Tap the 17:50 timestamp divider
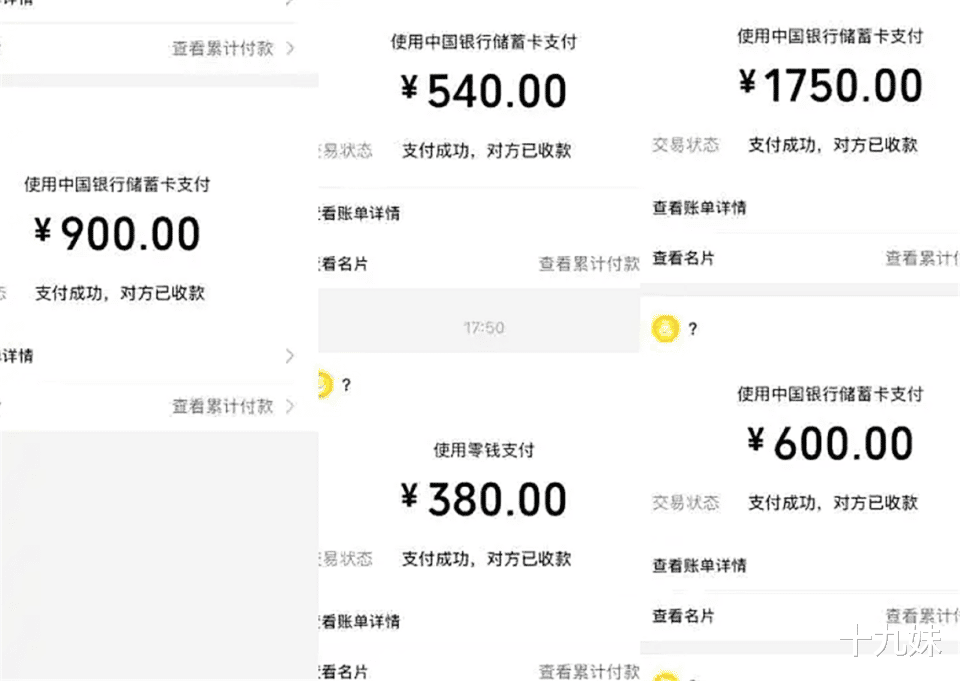This screenshot has height=681, width=960. pyautogui.click(x=483, y=328)
